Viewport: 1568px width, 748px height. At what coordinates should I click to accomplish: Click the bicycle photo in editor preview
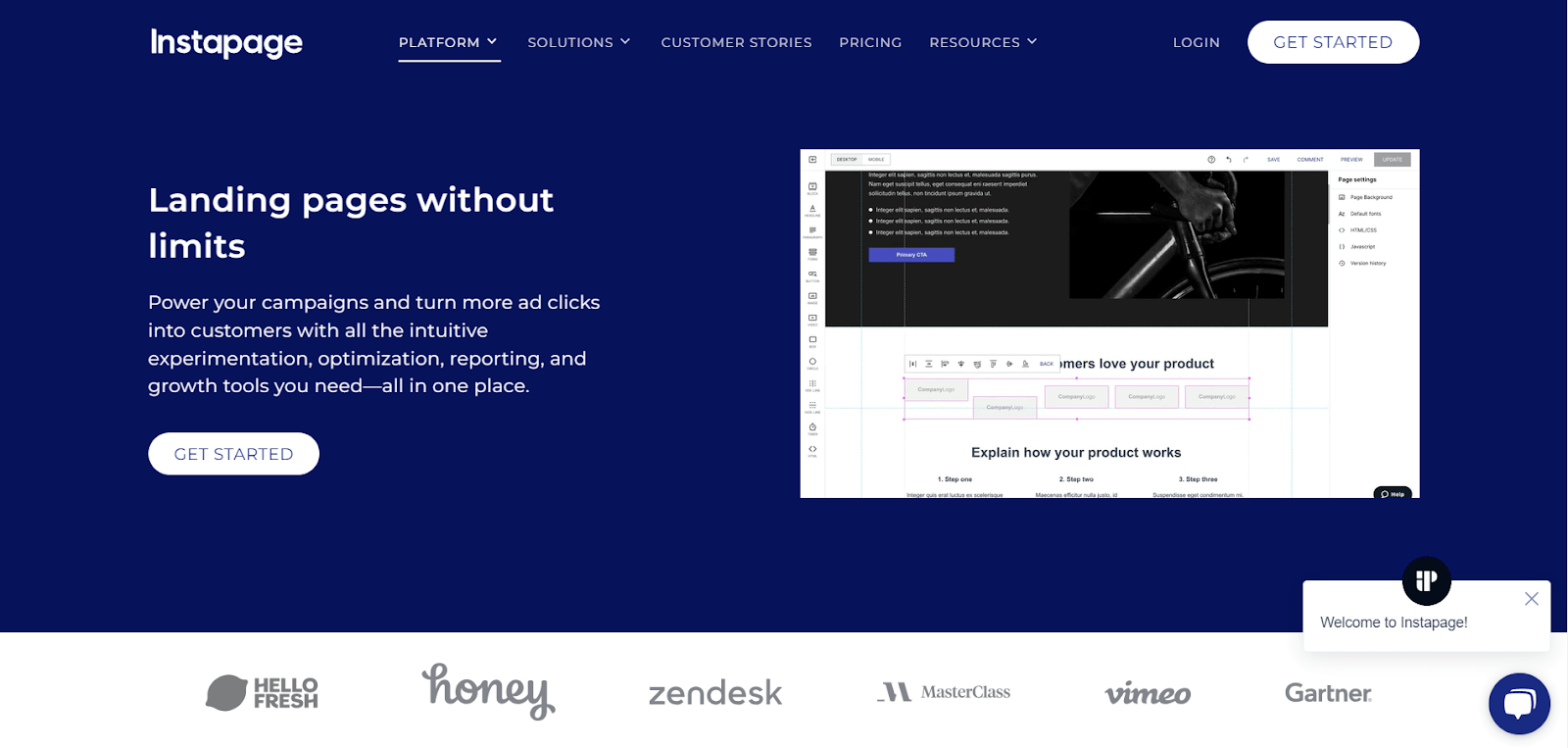pos(1176,235)
